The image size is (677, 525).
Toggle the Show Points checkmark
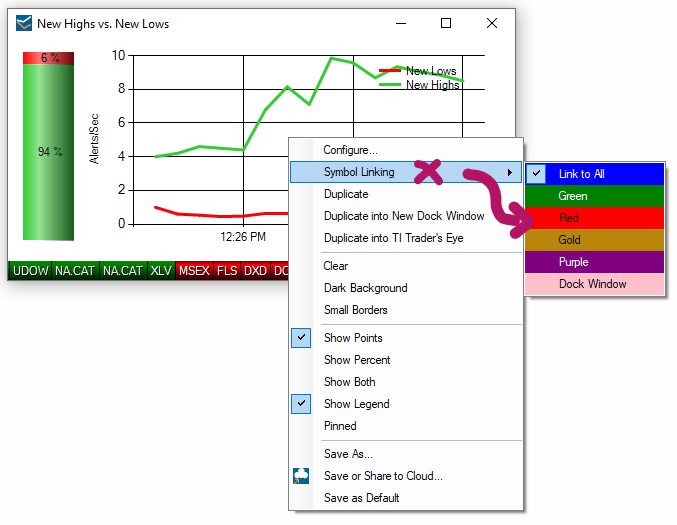point(301,338)
